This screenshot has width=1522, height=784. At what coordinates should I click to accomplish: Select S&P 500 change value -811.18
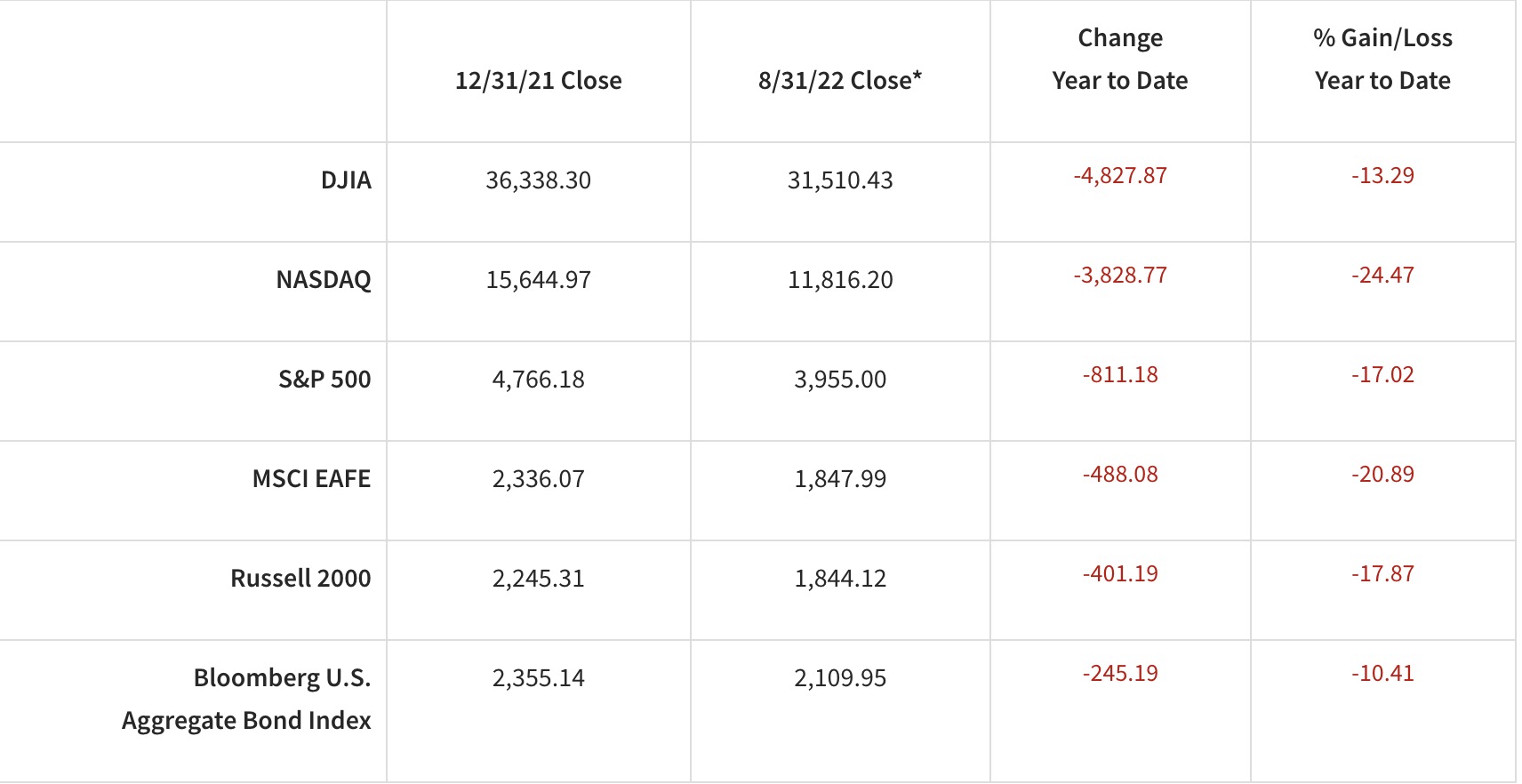pyautogui.click(x=1120, y=375)
